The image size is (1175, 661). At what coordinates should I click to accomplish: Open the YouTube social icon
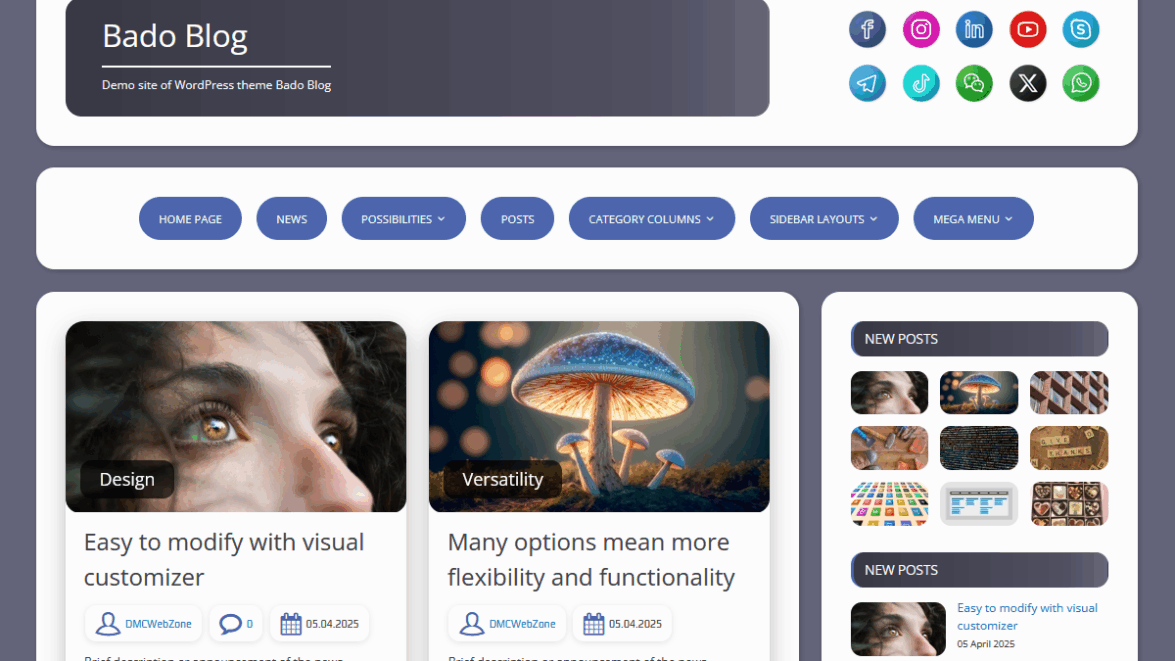[1027, 29]
